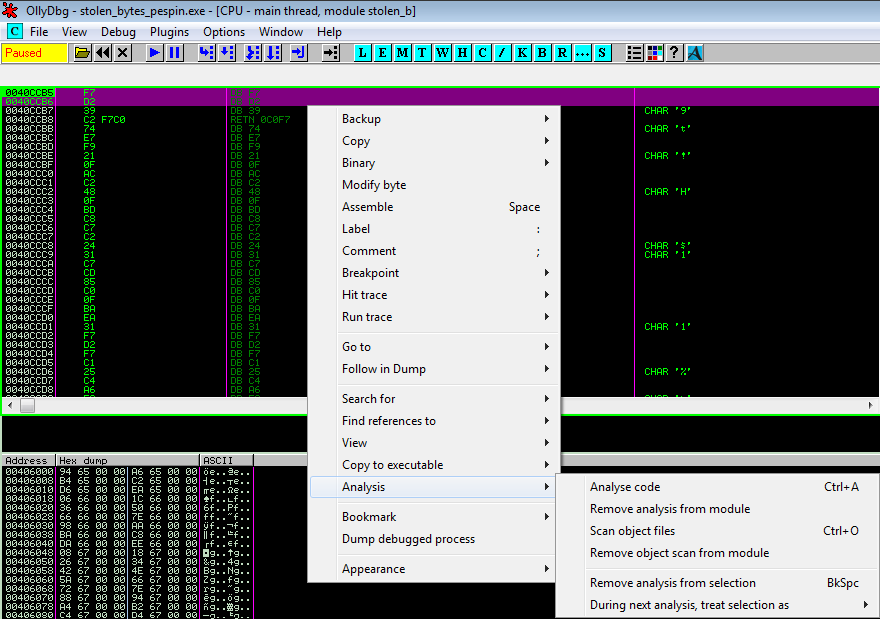The width and height of the screenshot is (880, 619).
Task: Open Handles window with H button
Action: tap(462, 53)
